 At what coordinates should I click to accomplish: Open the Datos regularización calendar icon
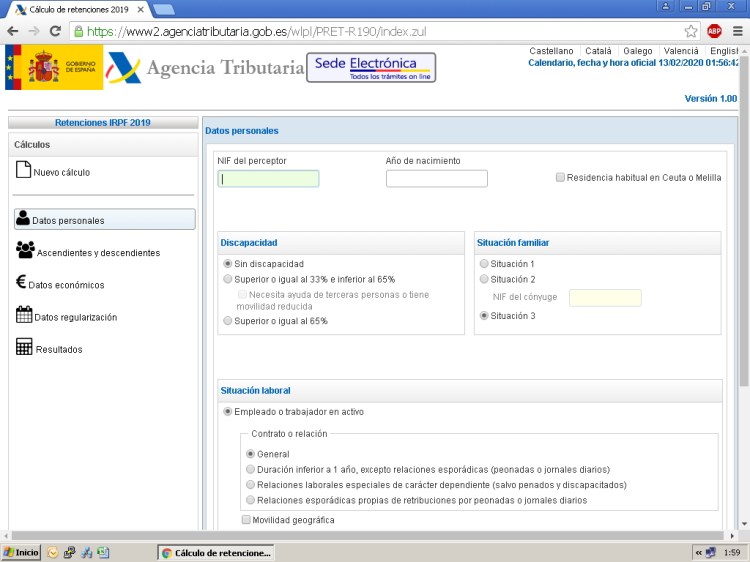tap(24, 316)
